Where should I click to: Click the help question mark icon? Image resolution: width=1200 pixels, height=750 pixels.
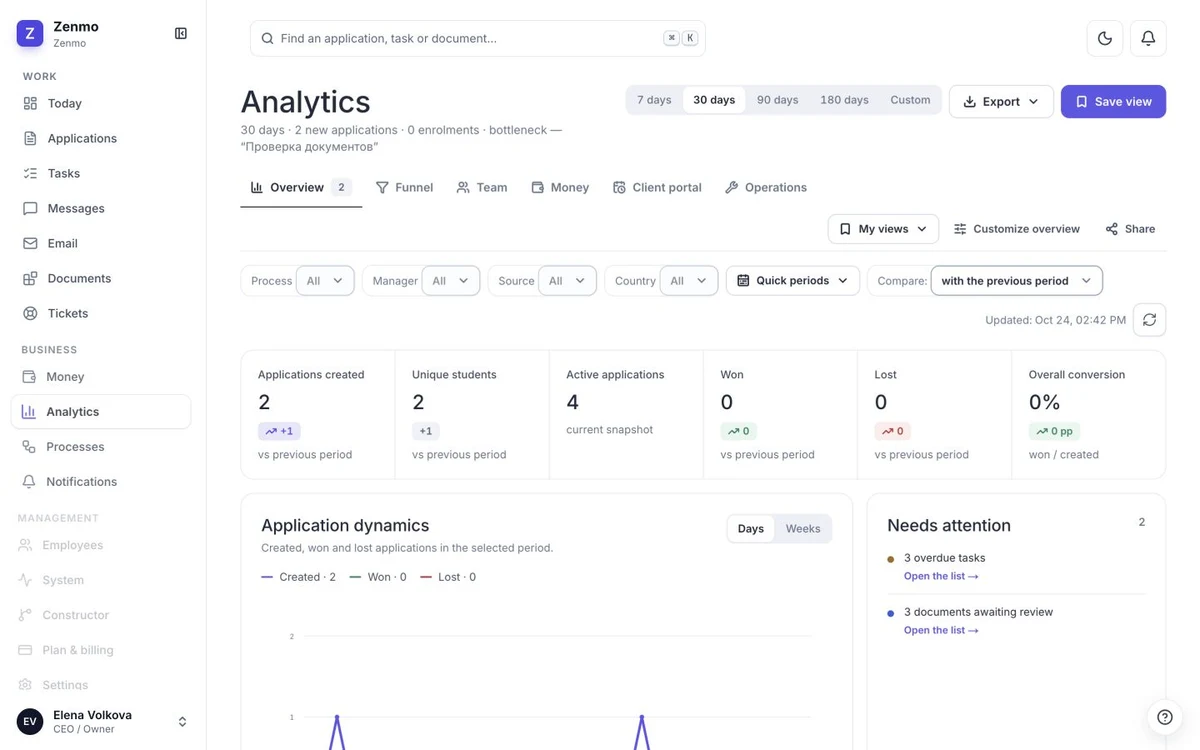[1165, 717]
